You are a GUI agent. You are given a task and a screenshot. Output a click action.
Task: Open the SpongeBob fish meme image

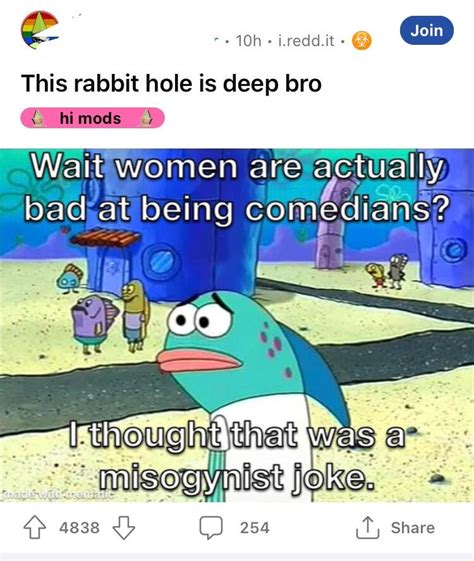point(237,326)
